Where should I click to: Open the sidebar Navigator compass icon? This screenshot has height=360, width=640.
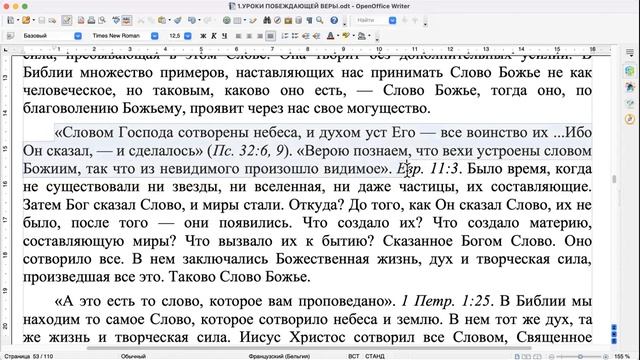point(630,119)
